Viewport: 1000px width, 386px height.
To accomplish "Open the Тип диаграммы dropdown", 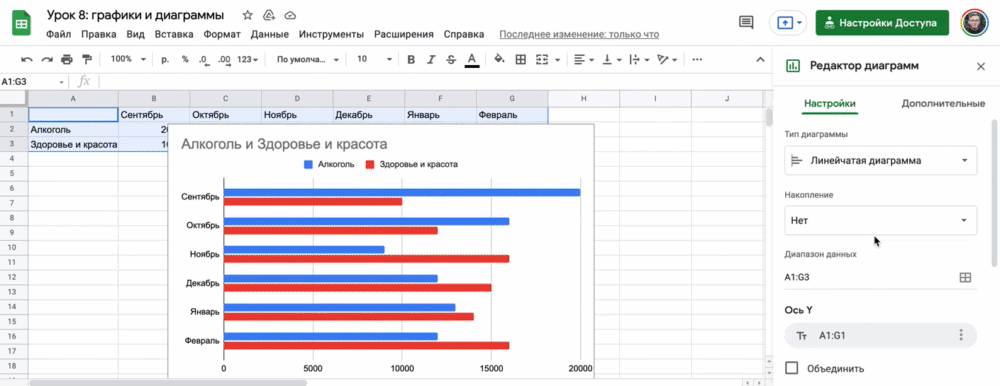I will pos(881,160).
